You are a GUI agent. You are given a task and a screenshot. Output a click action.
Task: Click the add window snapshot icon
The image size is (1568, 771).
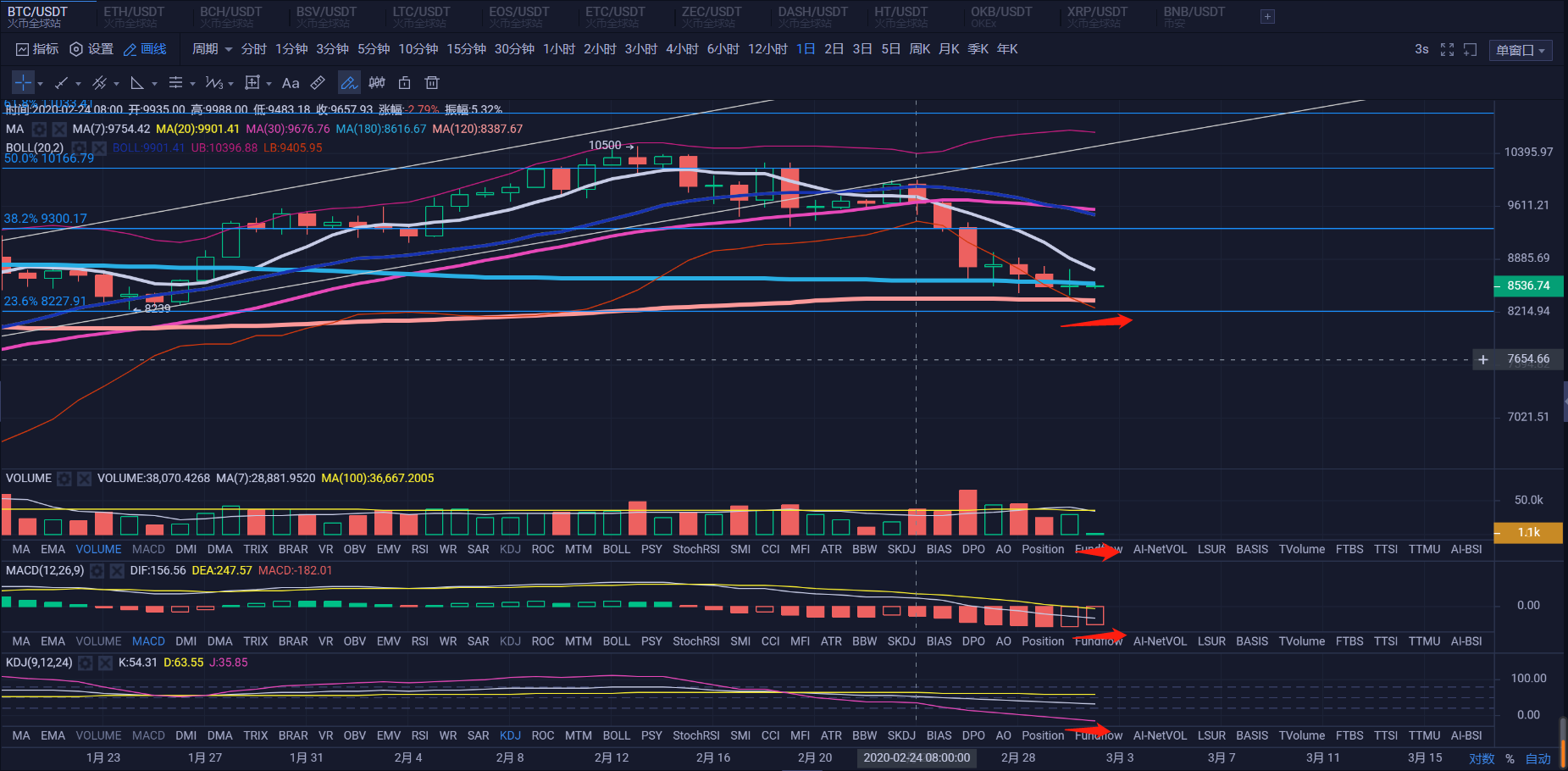click(x=1471, y=50)
